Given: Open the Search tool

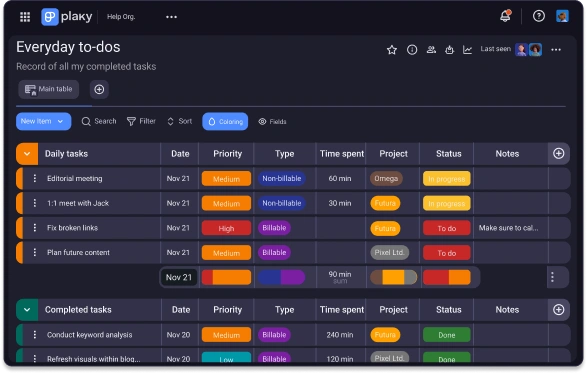Looking at the screenshot, I should coord(99,121).
